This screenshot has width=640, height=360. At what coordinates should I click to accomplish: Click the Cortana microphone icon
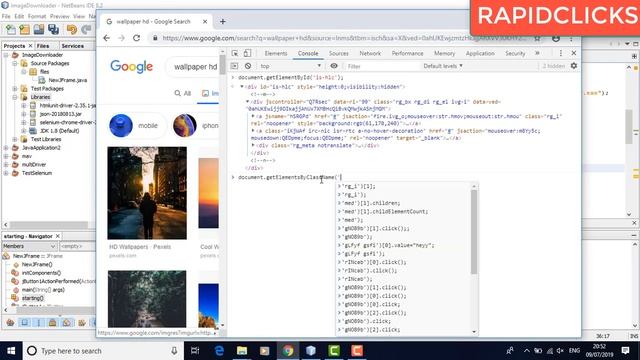coord(174,351)
